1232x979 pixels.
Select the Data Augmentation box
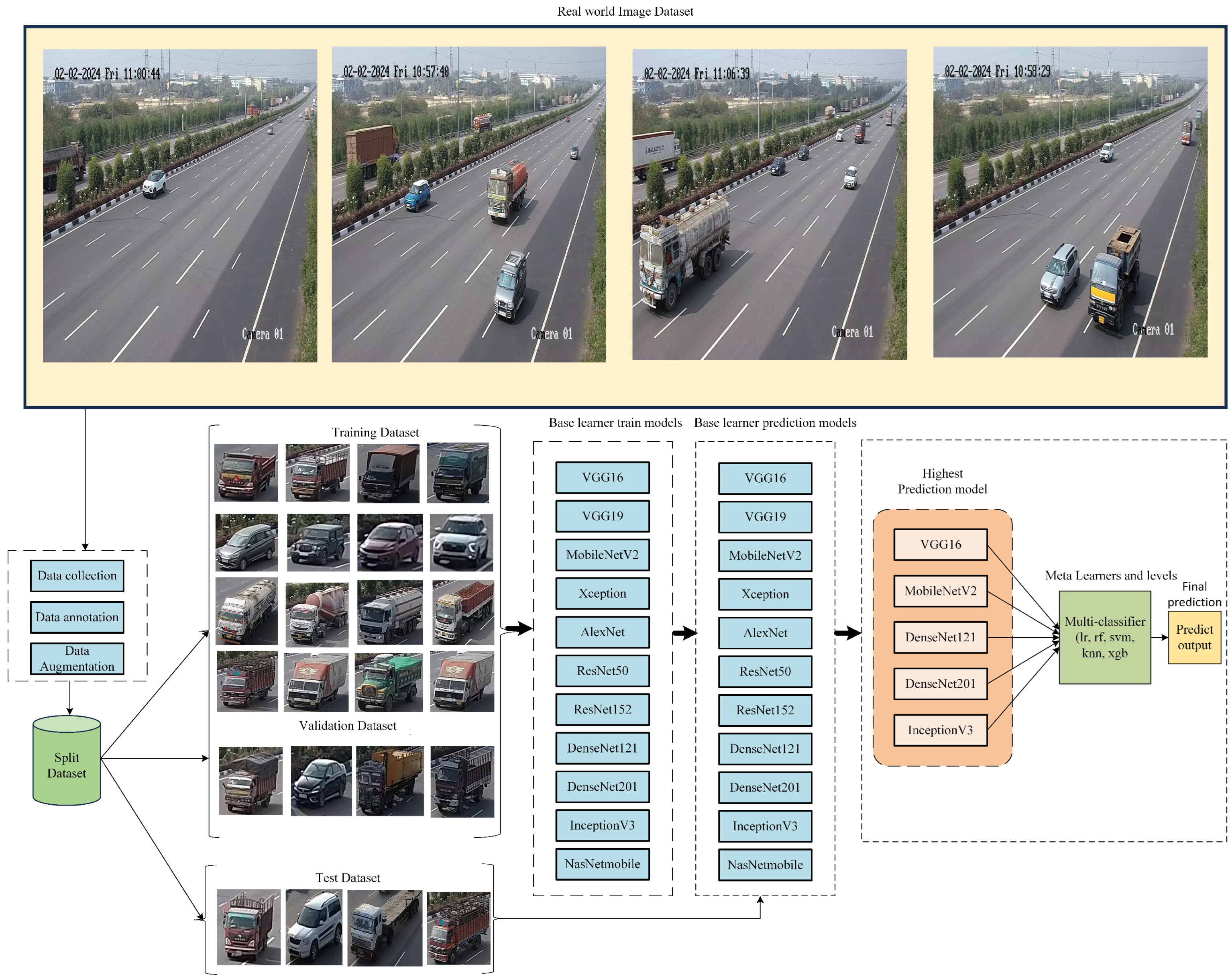pos(77,659)
